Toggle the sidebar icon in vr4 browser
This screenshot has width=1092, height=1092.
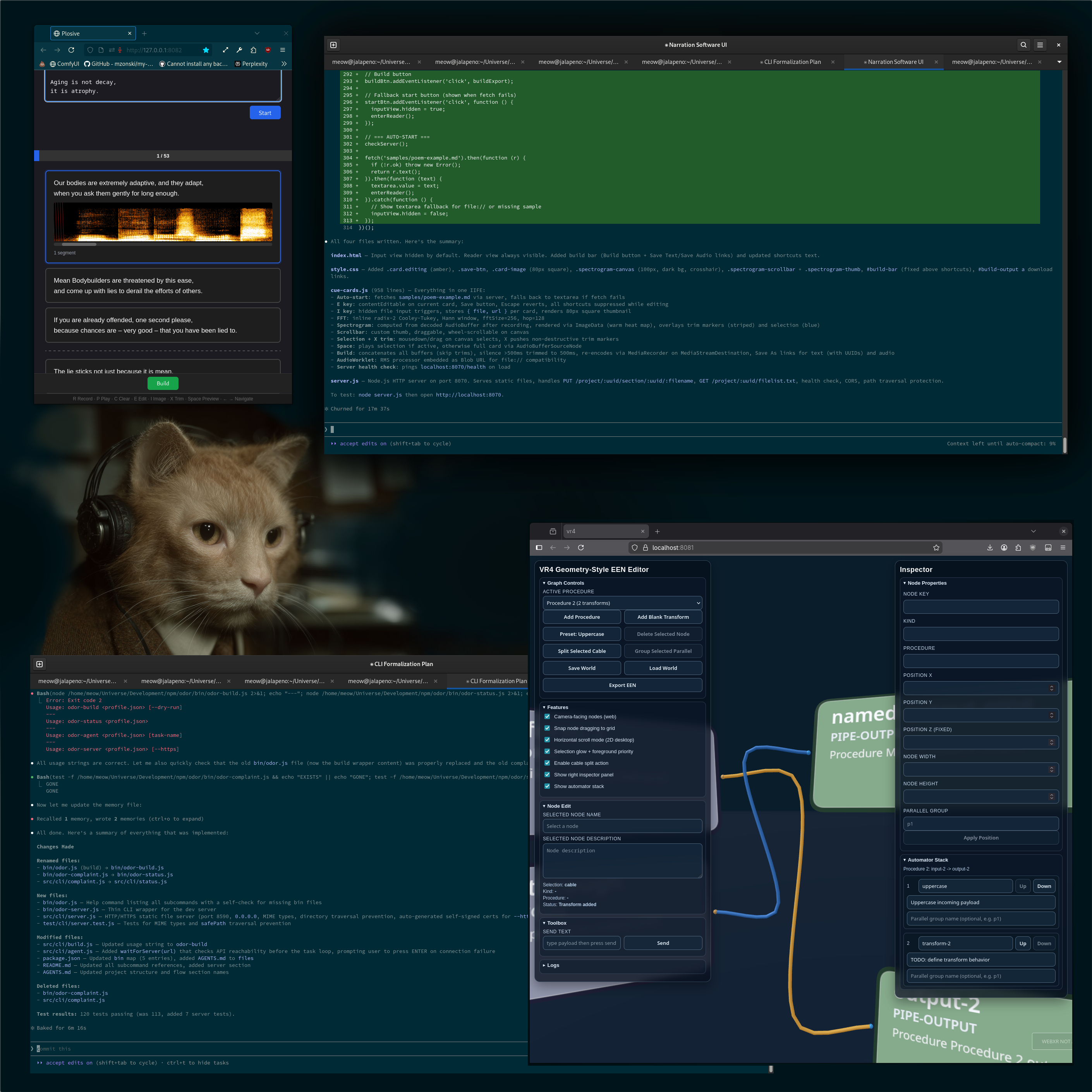point(539,548)
